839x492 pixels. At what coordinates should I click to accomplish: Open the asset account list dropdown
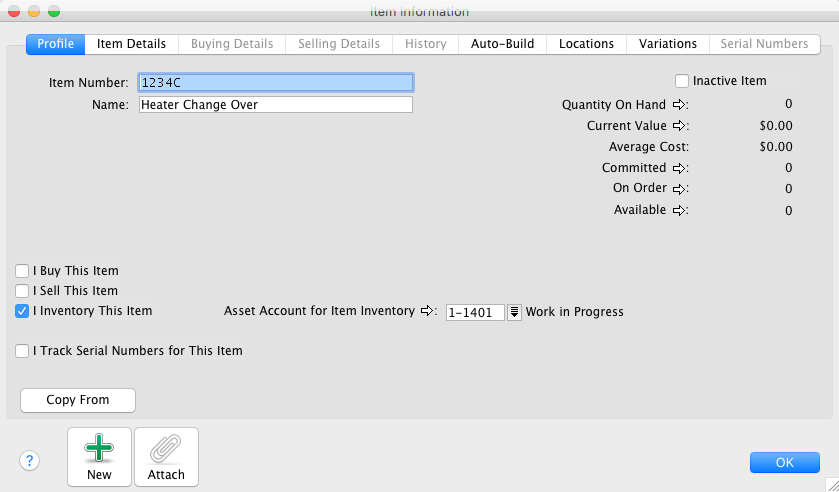click(515, 312)
